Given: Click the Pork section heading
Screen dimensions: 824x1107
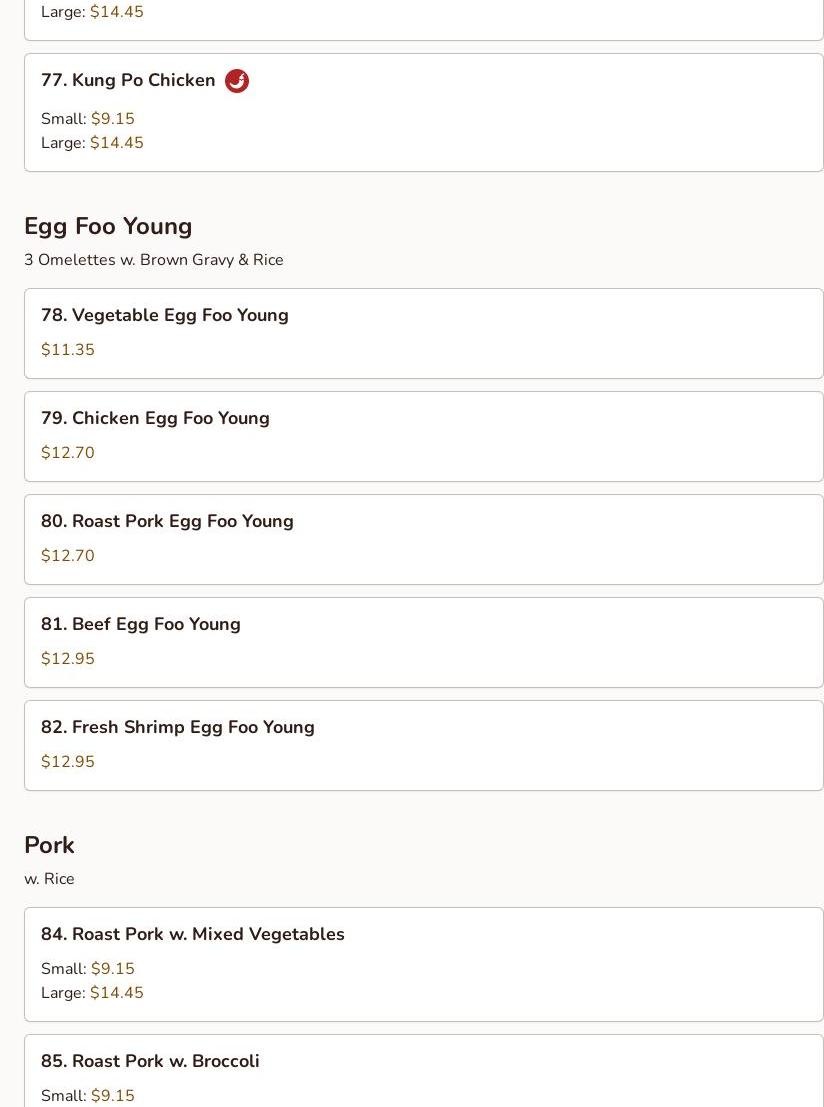Looking at the screenshot, I should tap(49, 846).
